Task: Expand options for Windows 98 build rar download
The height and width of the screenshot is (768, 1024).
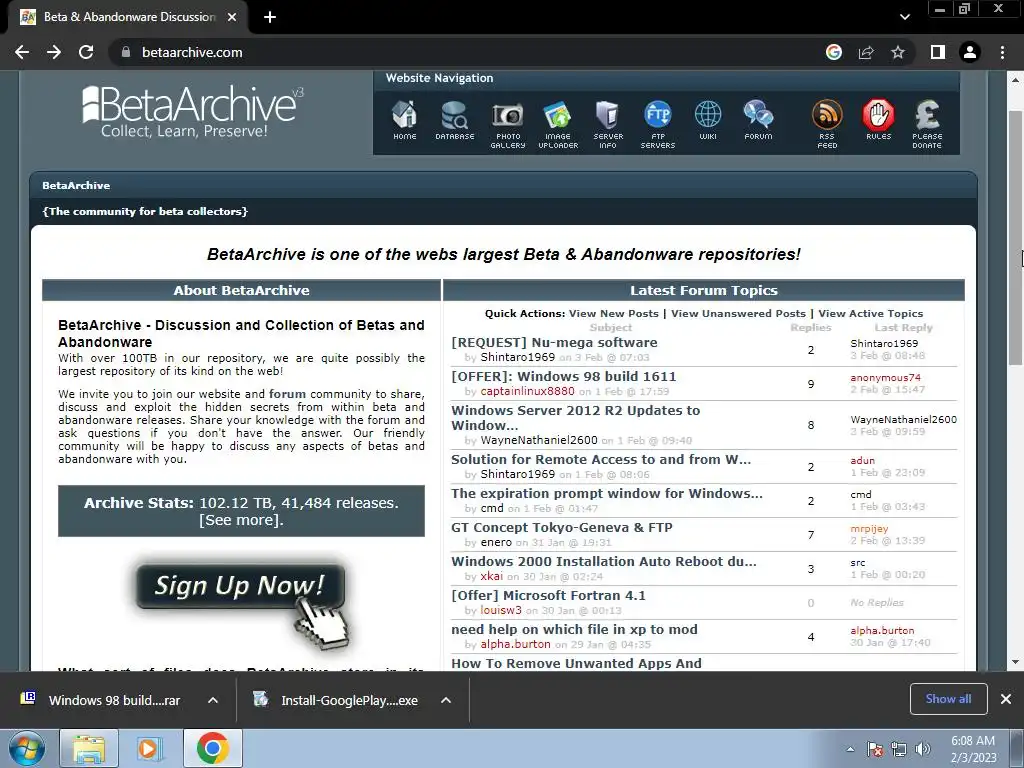Action: [x=213, y=700]
